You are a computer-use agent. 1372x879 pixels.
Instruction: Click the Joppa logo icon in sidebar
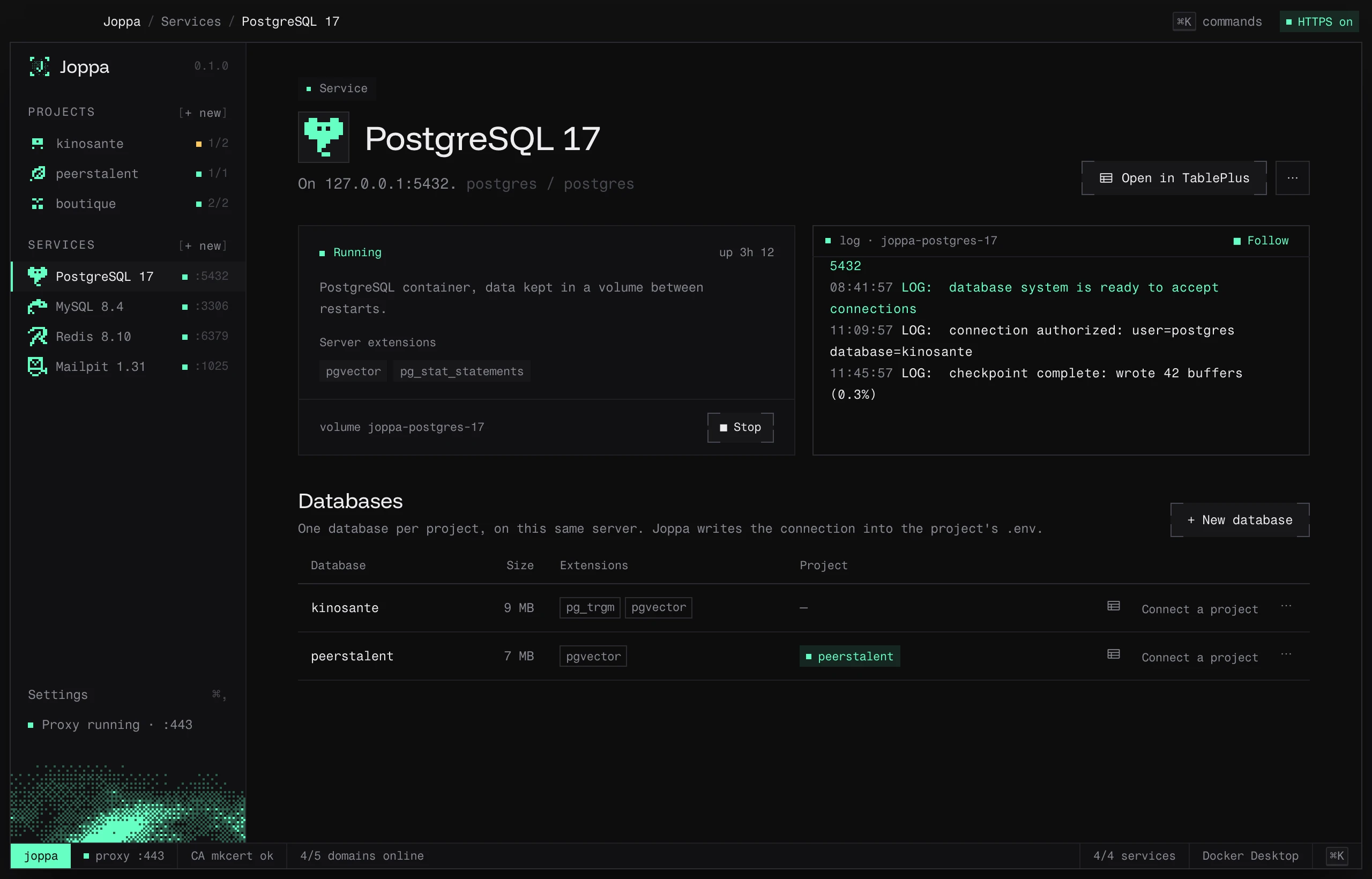click(x=39, y=67)
